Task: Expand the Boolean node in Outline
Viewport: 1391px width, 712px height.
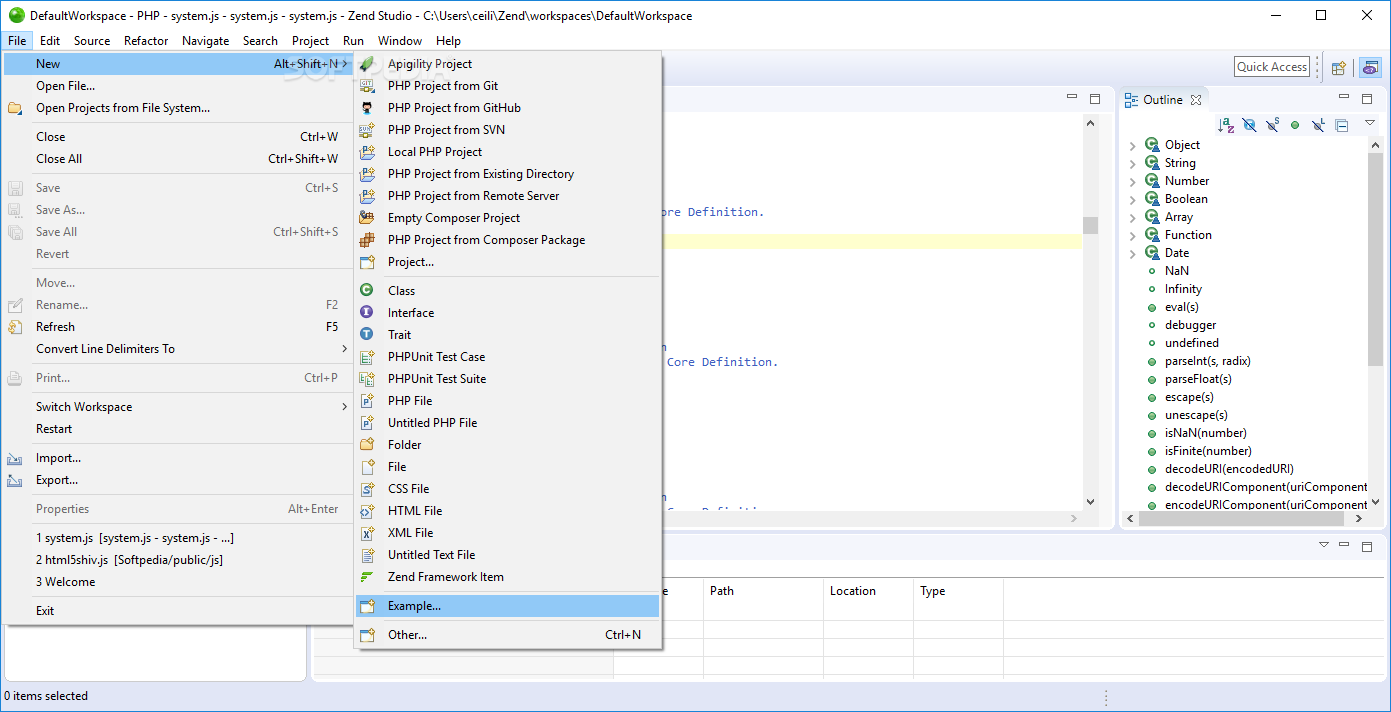Action: [1132, 200]
